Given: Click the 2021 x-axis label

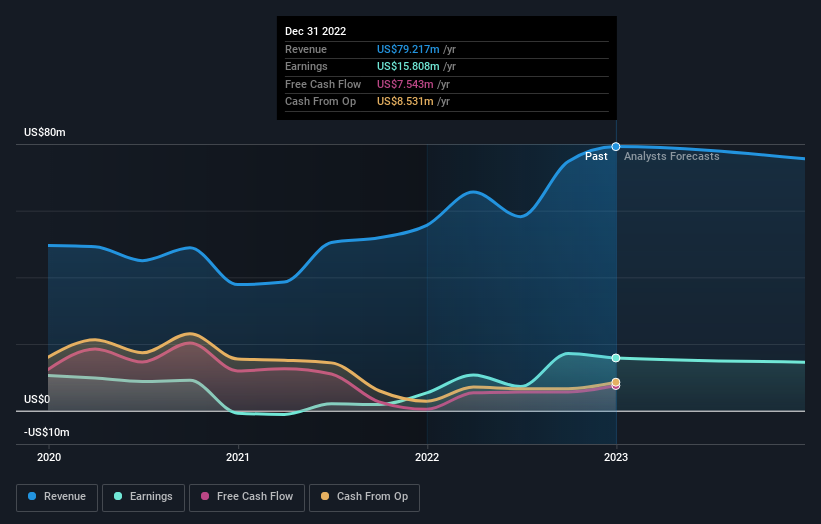Looking at the screenshot, I should click(x=238, y=457).
